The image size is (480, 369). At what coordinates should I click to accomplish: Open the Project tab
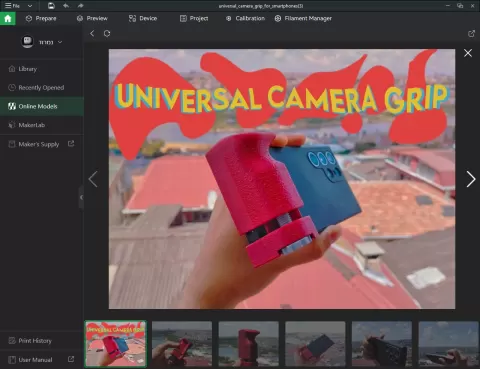(194, 18)
